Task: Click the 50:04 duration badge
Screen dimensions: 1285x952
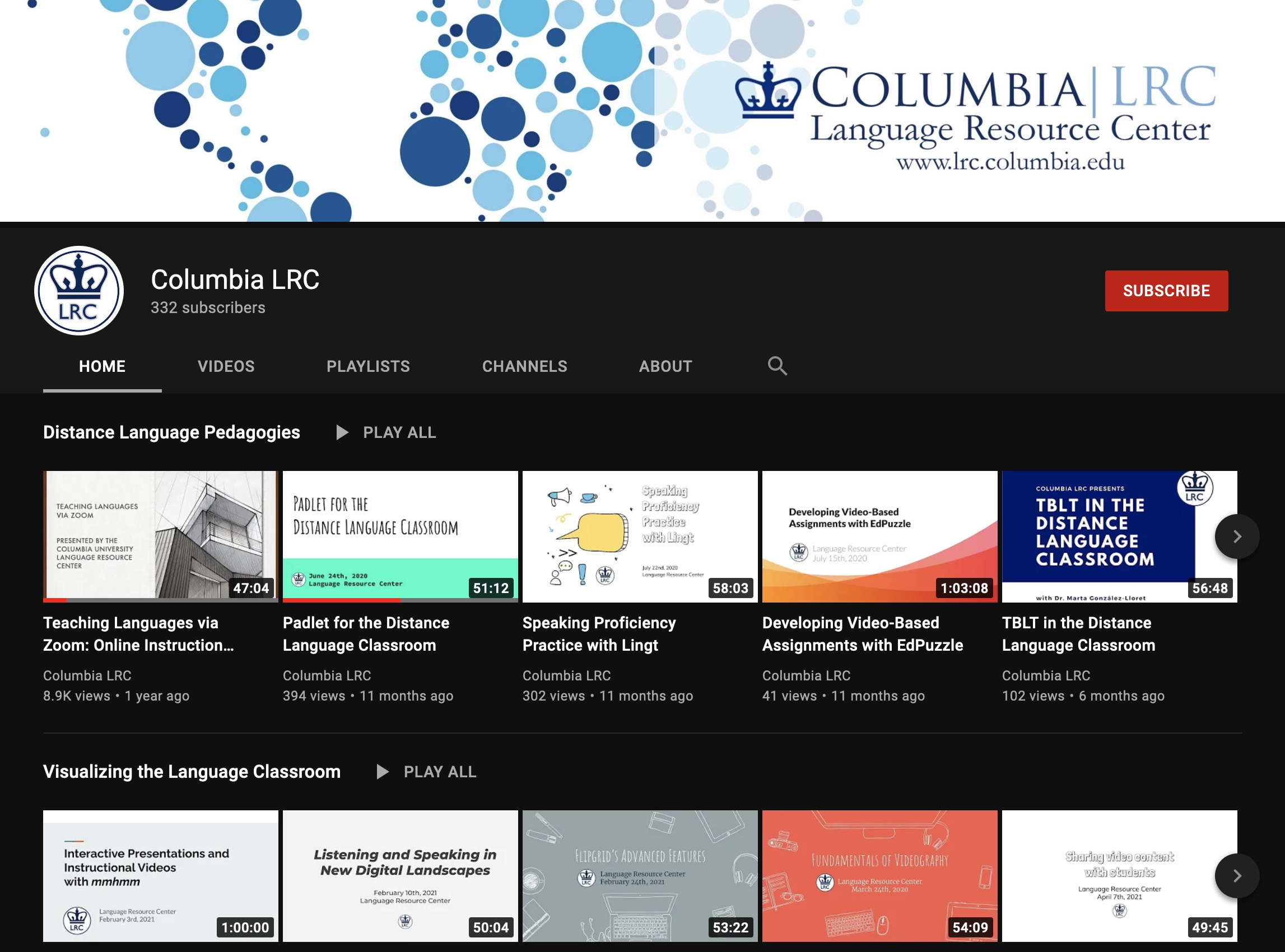Action: (491, 928)
